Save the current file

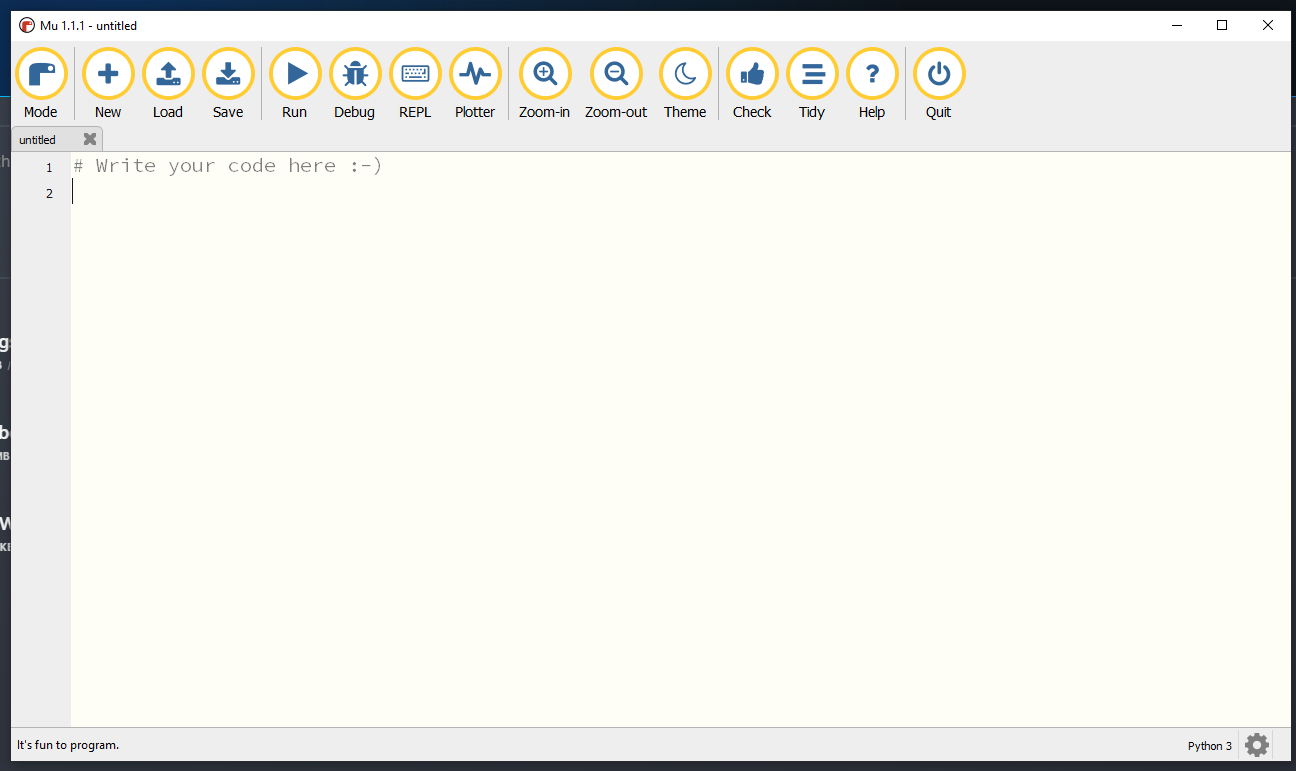click(227, 73)
